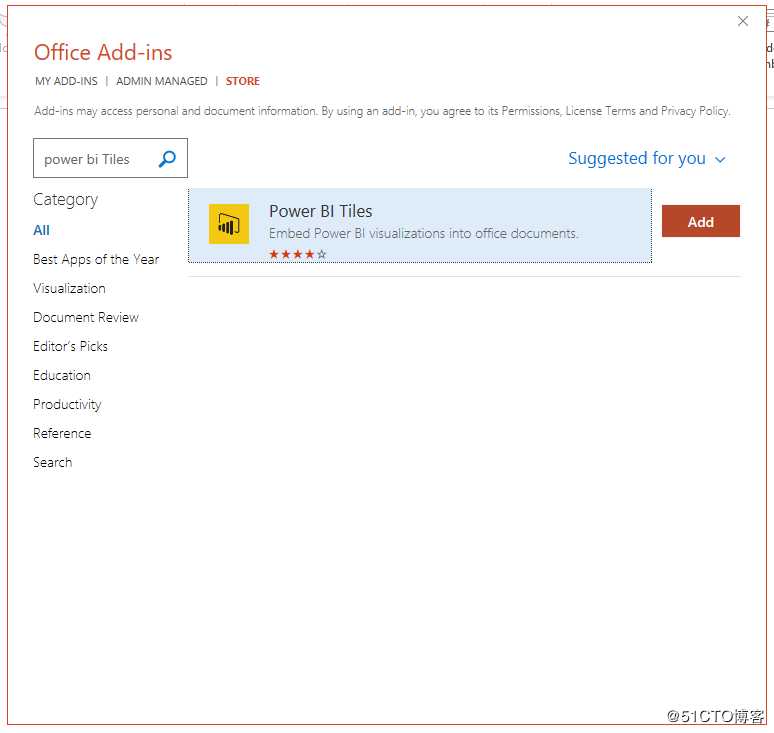
Task: Add the Power BI Tiles add-in
Action: pyautogui.click(x=700, y=221)
